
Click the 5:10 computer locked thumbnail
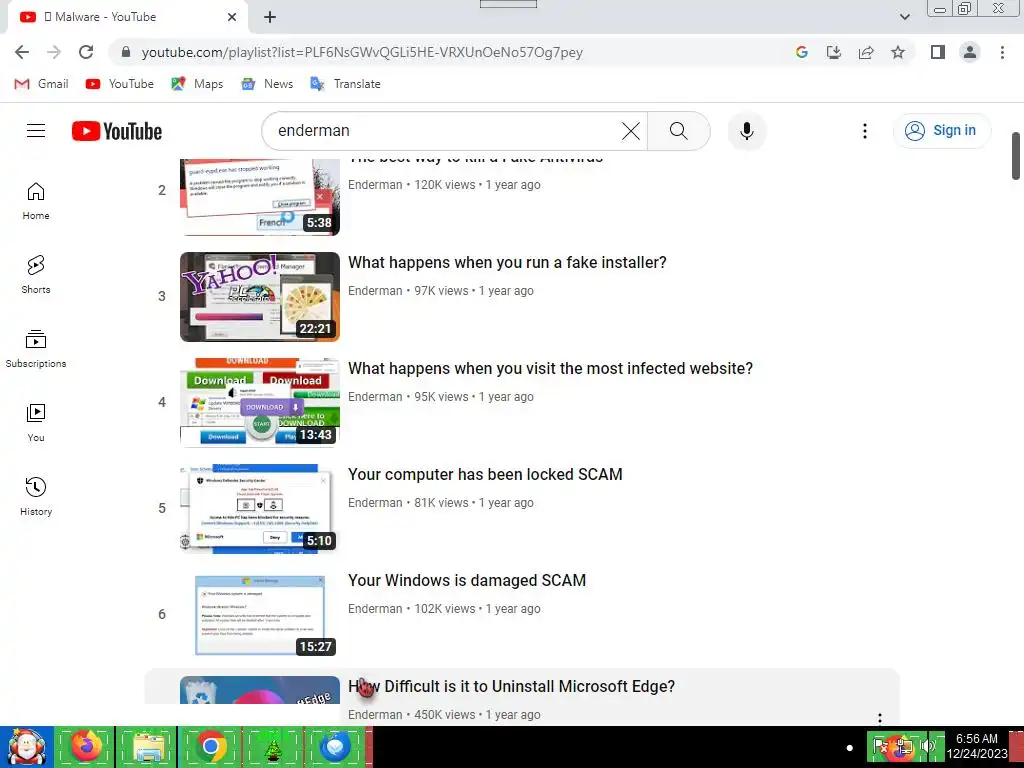[x=260, y=509]
